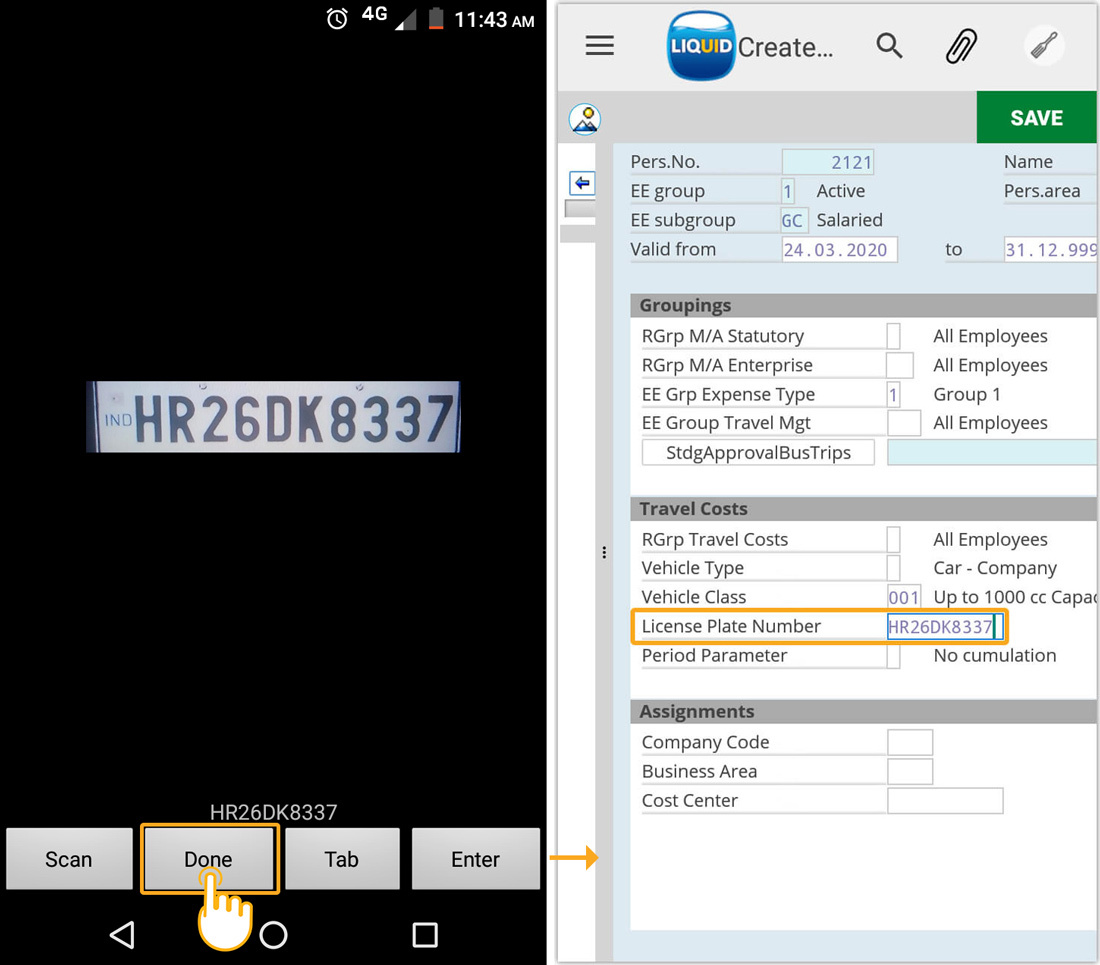The image size is (1100, 965).
Task: Click the three-dot side handle
Action: coord(604,552)
